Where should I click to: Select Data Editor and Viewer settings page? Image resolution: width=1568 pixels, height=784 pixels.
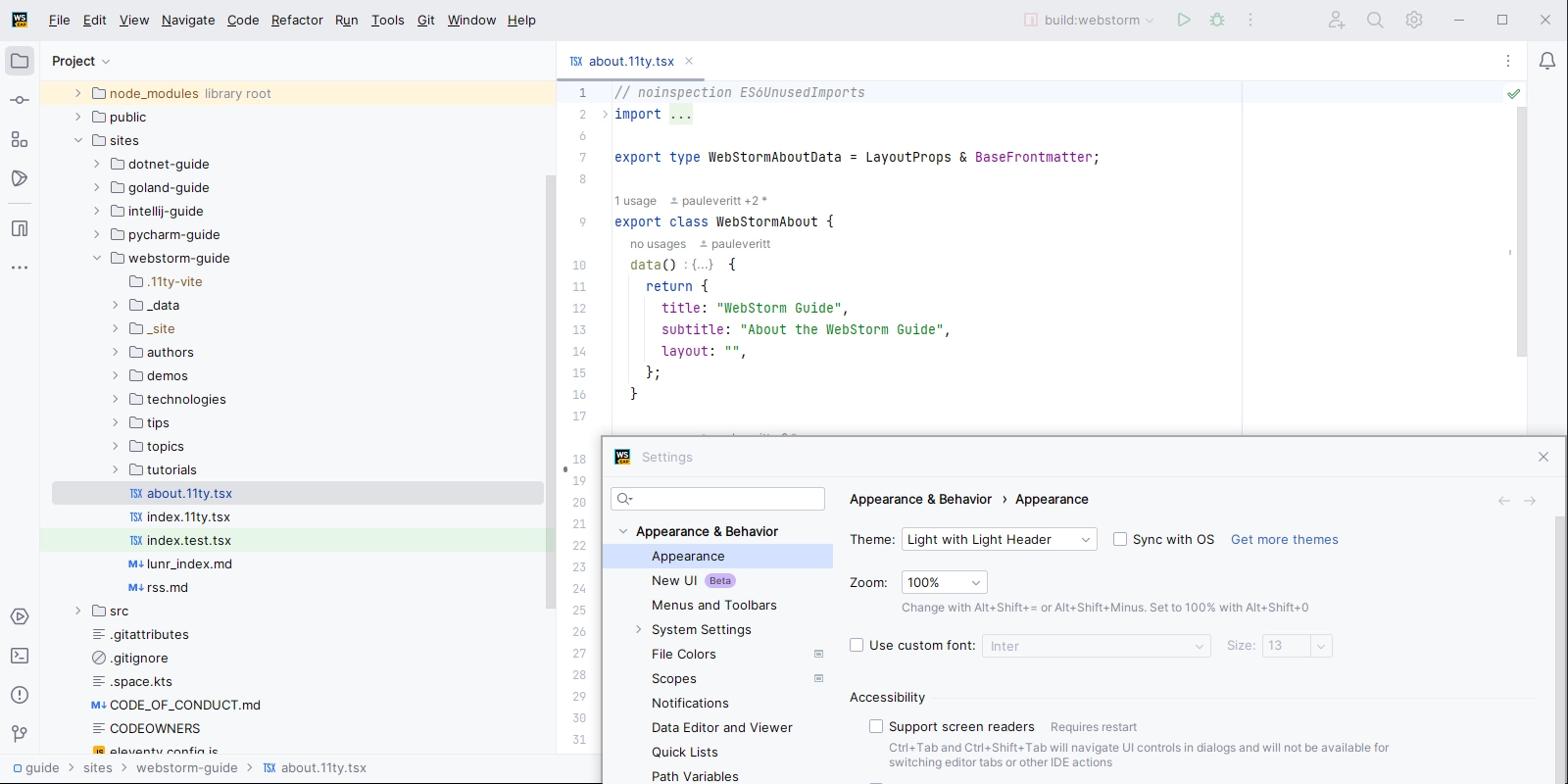click(x=717, y=727)
